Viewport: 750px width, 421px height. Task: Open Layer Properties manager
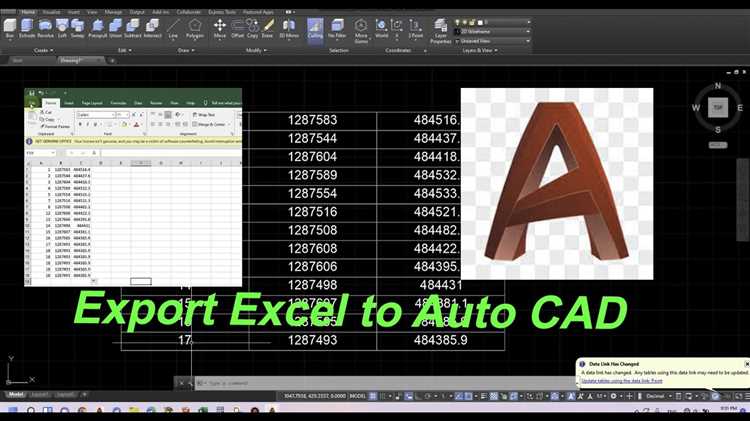point(441,31)
